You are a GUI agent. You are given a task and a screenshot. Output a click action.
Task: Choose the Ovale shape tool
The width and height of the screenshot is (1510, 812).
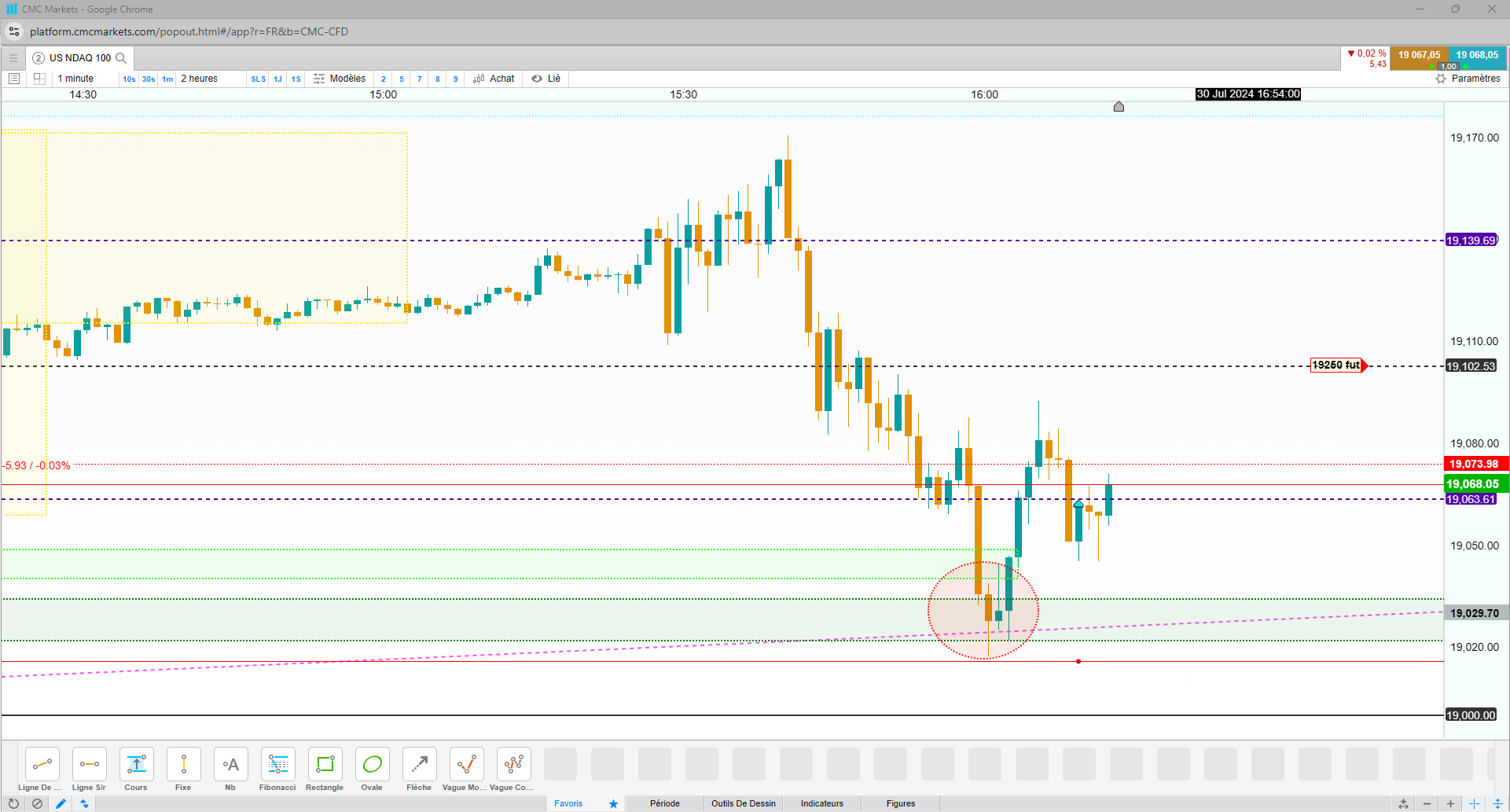[x=372, y=770]
